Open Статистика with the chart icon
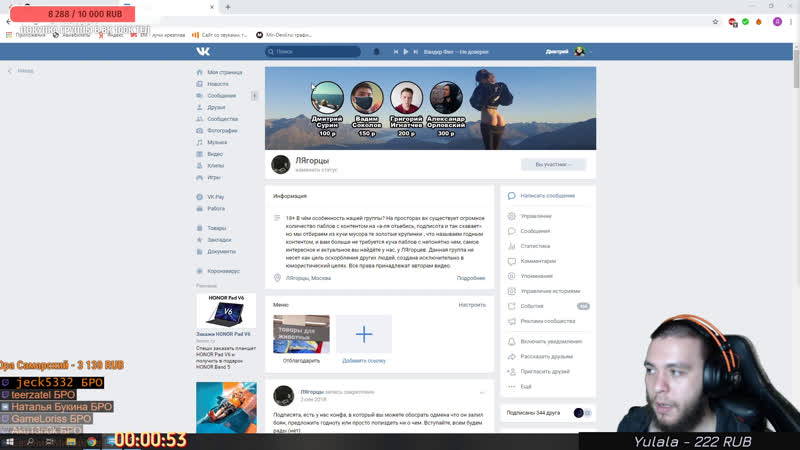 tap(512, 246)
